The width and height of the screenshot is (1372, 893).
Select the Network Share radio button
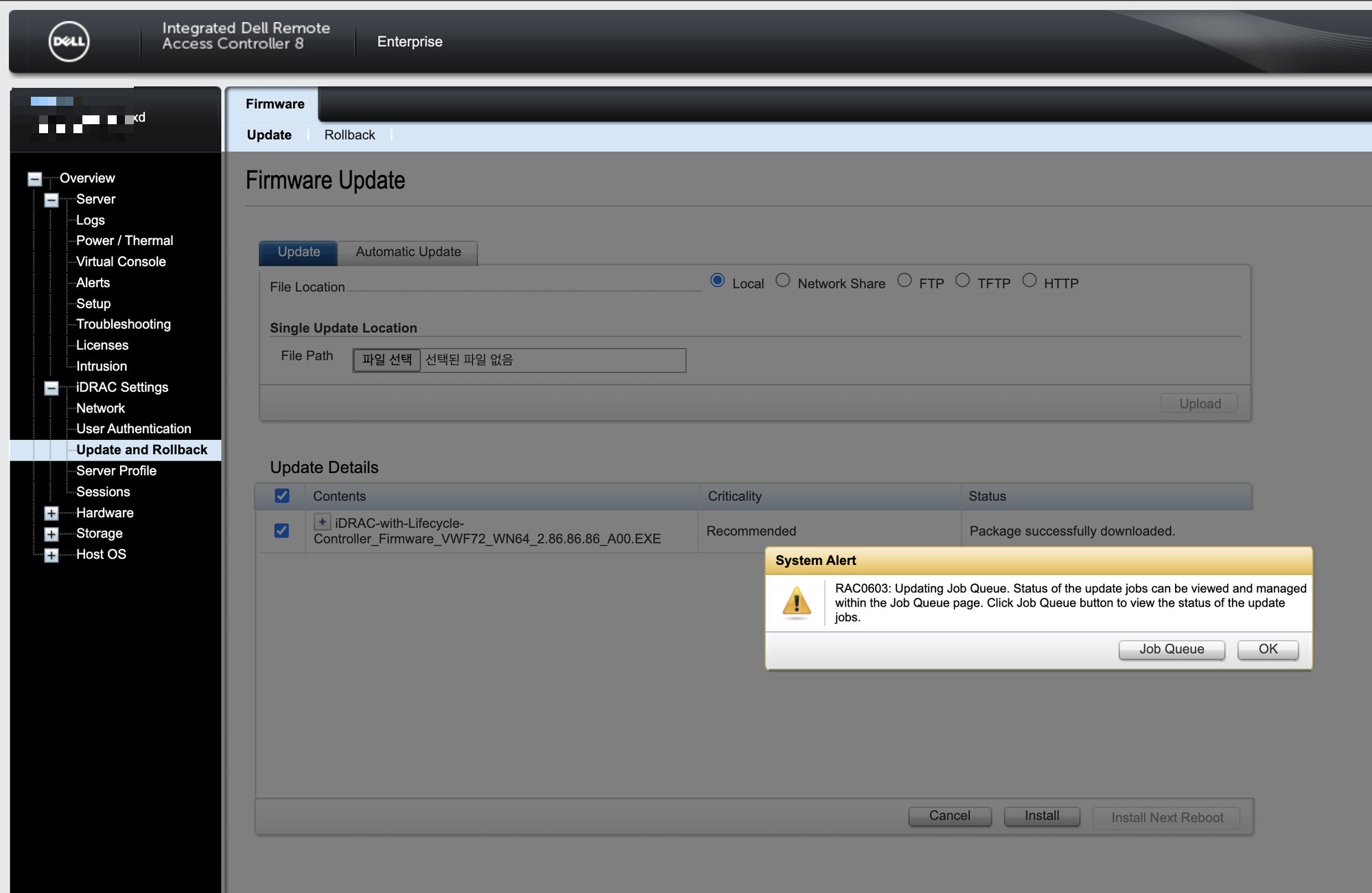click(782, 281)
